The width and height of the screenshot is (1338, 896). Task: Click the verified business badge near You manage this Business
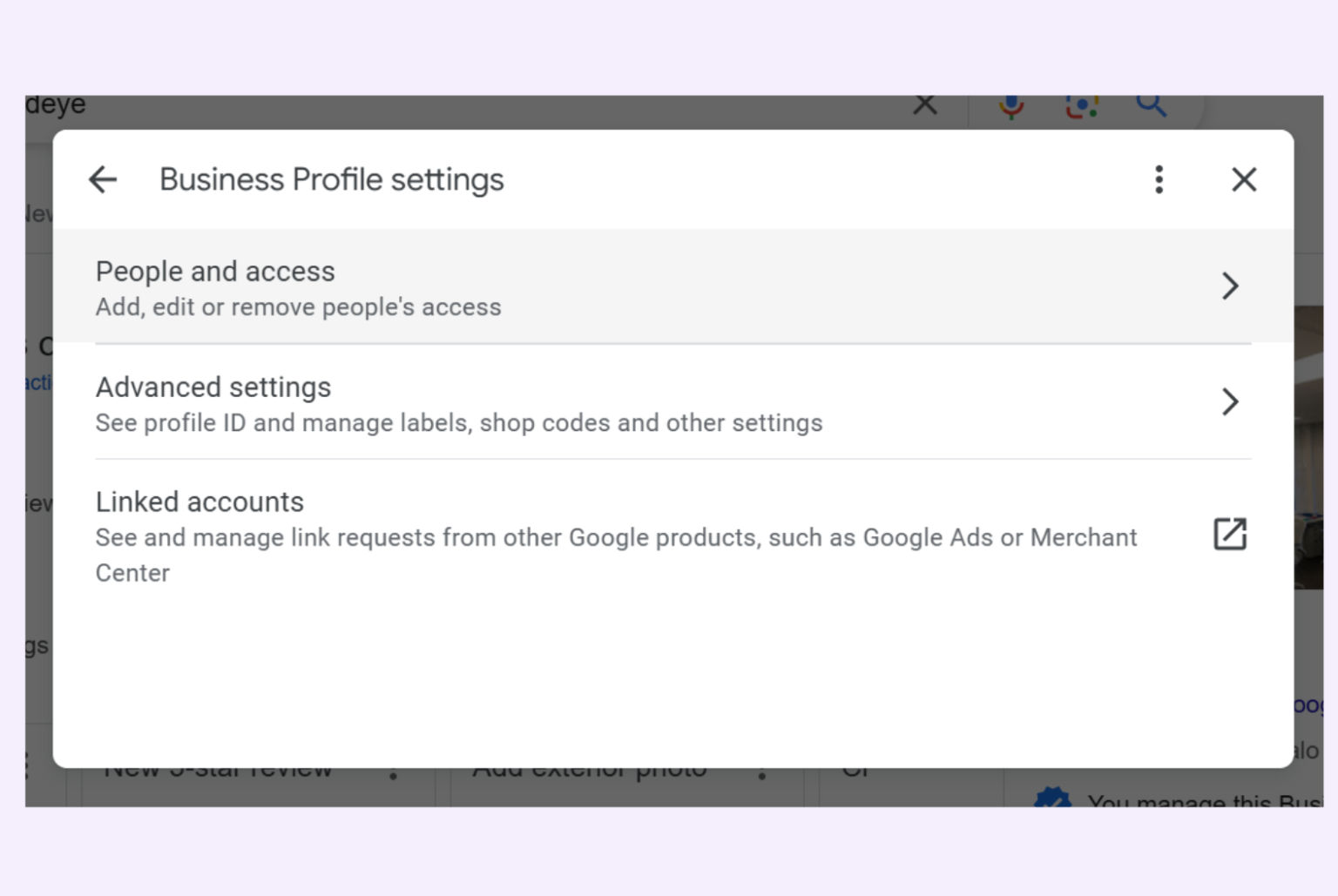click(x=1053, y=799)
